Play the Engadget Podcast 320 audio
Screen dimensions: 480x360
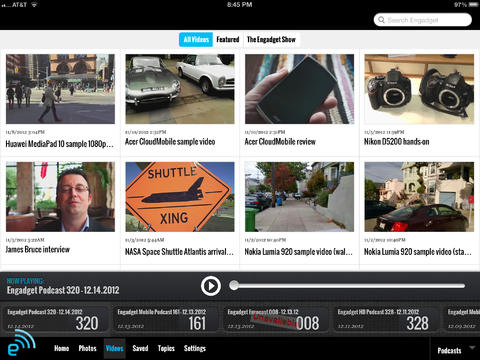click(211, 286)
